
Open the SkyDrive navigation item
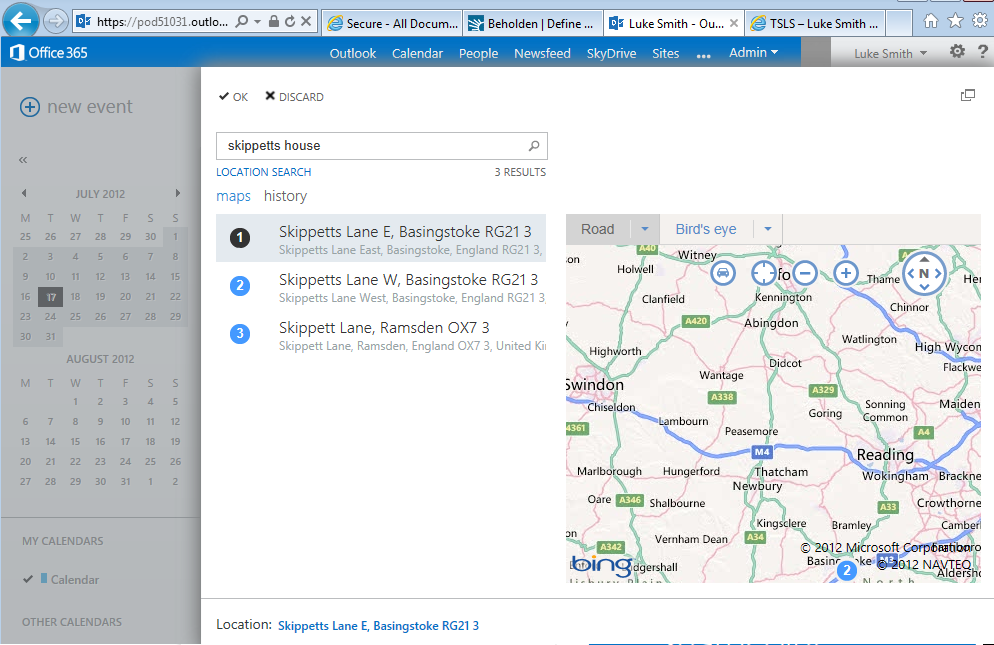coord(611,54)
